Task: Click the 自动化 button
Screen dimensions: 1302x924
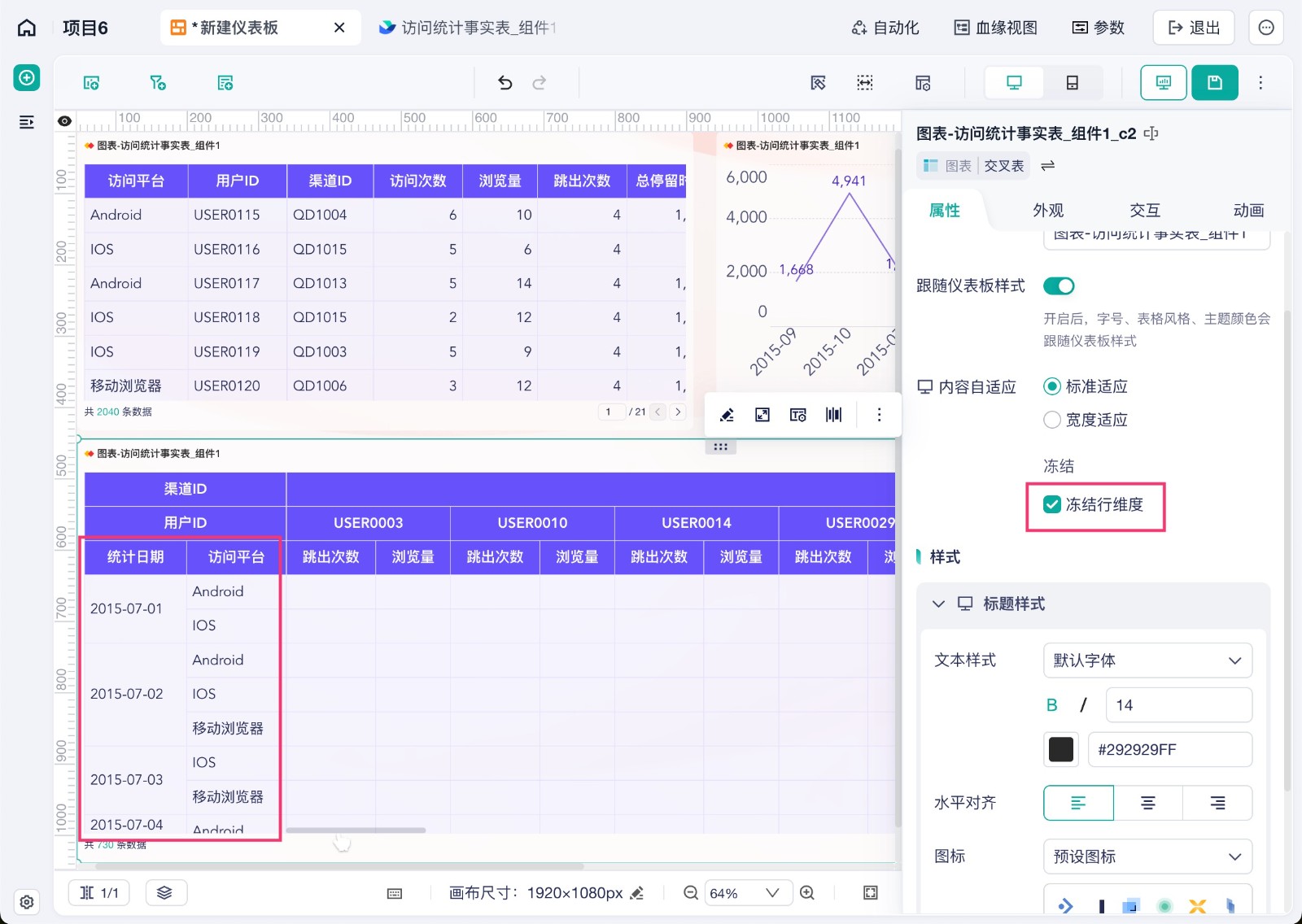Action: pyautogui.click(x=885, y=28)
